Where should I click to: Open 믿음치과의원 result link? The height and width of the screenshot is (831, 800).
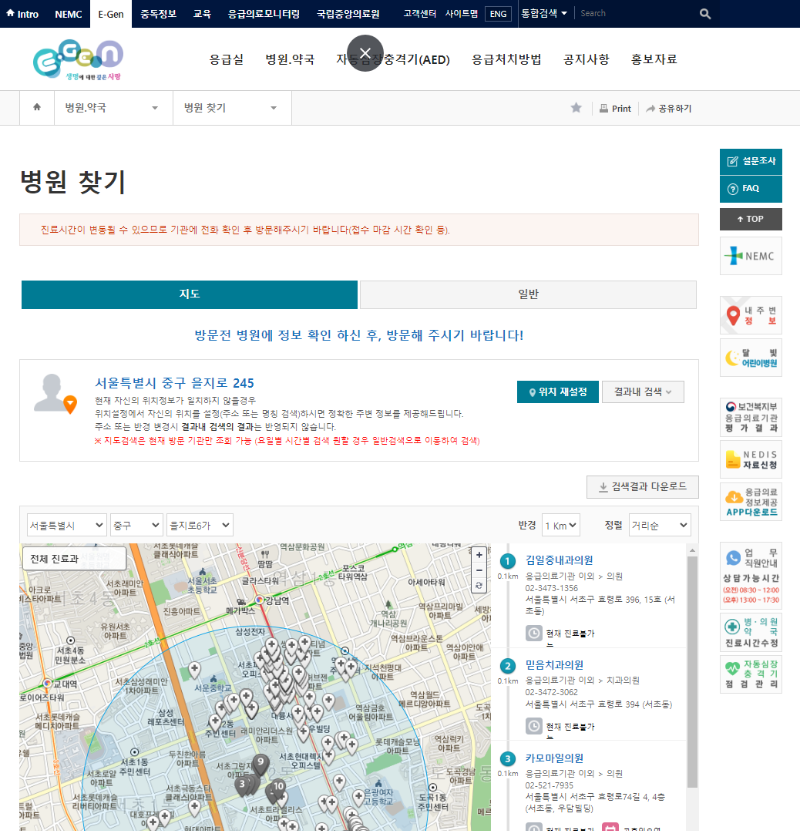pyautogui.click(x=554, y=665)
